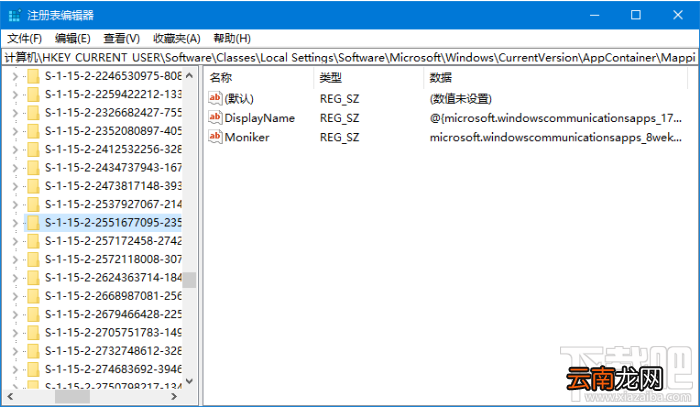Click REG_SZ type of Moniker row
The width and height of the screenshot is (700, 407).
339,137
